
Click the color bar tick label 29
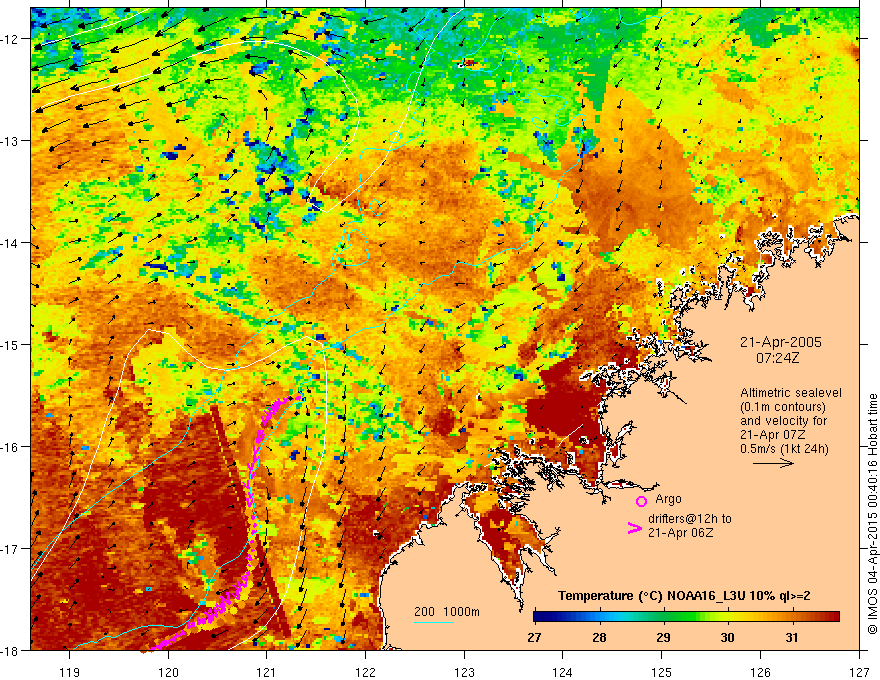point(663,638)
